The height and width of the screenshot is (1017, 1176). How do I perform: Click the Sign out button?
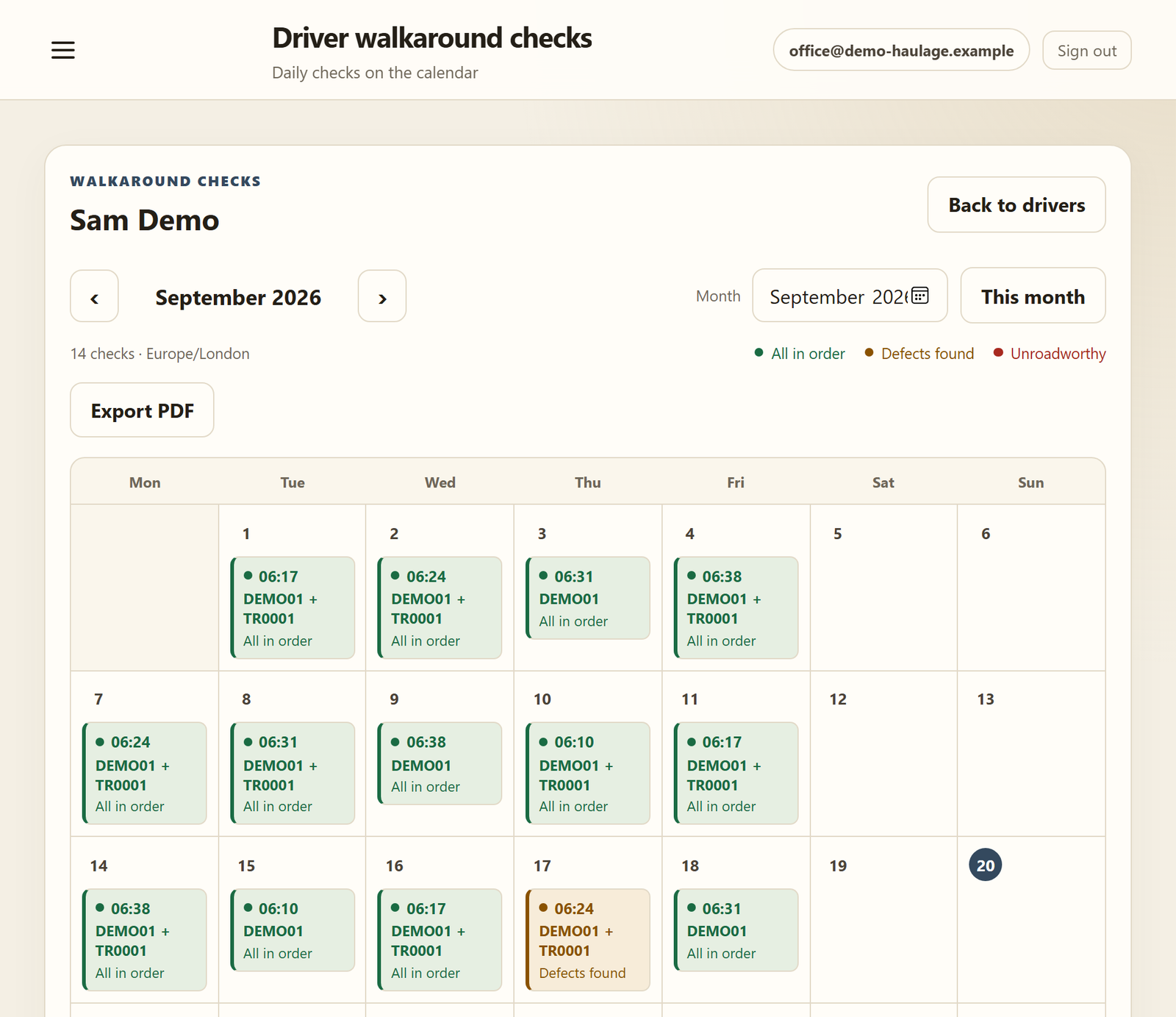click(1086, 50)
